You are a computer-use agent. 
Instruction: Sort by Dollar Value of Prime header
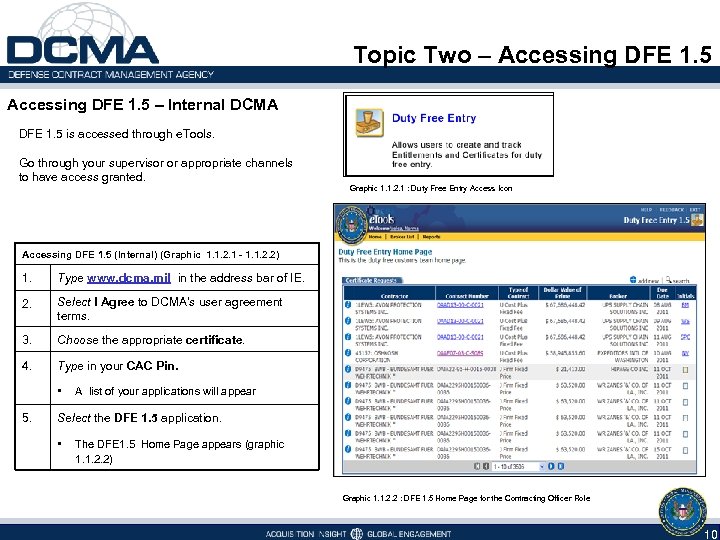(562, 293)
